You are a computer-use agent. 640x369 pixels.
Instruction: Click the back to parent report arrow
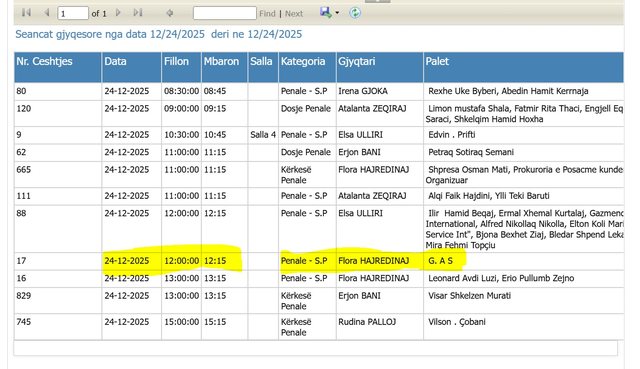click(x=170, y=13)
